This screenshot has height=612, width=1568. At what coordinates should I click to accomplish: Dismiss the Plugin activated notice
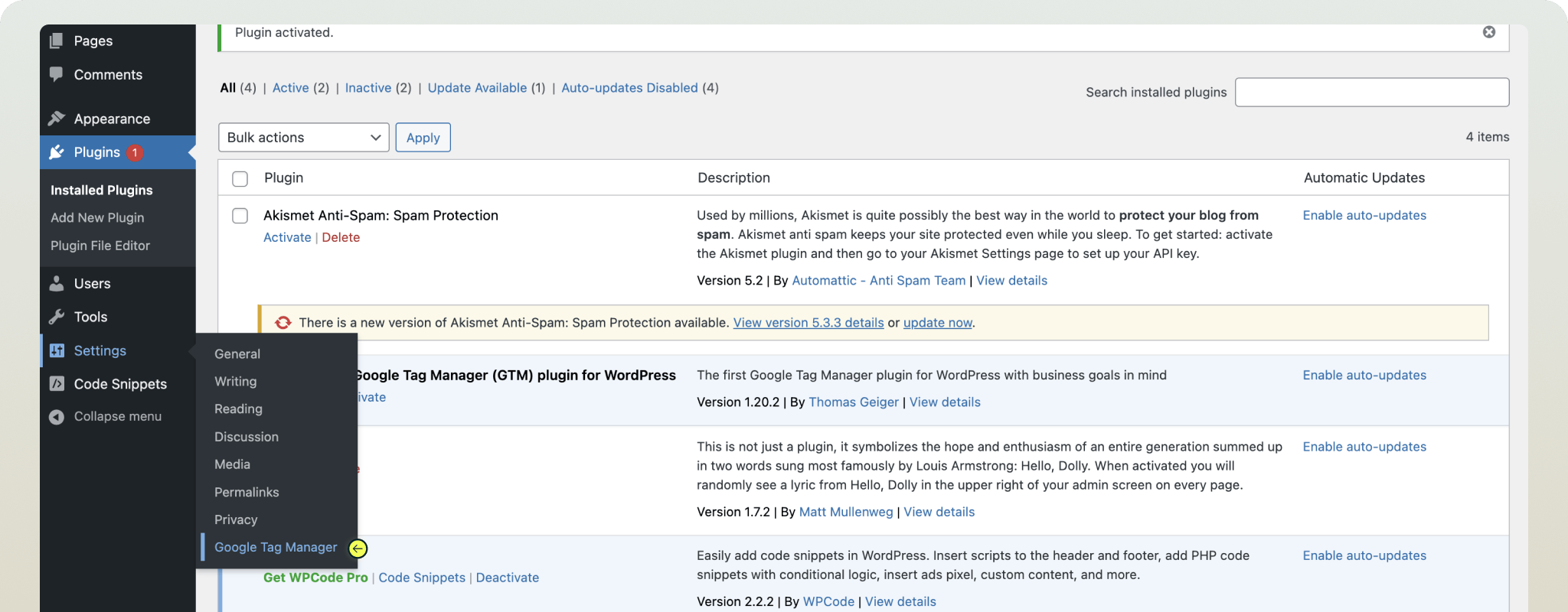point(1489,31)
